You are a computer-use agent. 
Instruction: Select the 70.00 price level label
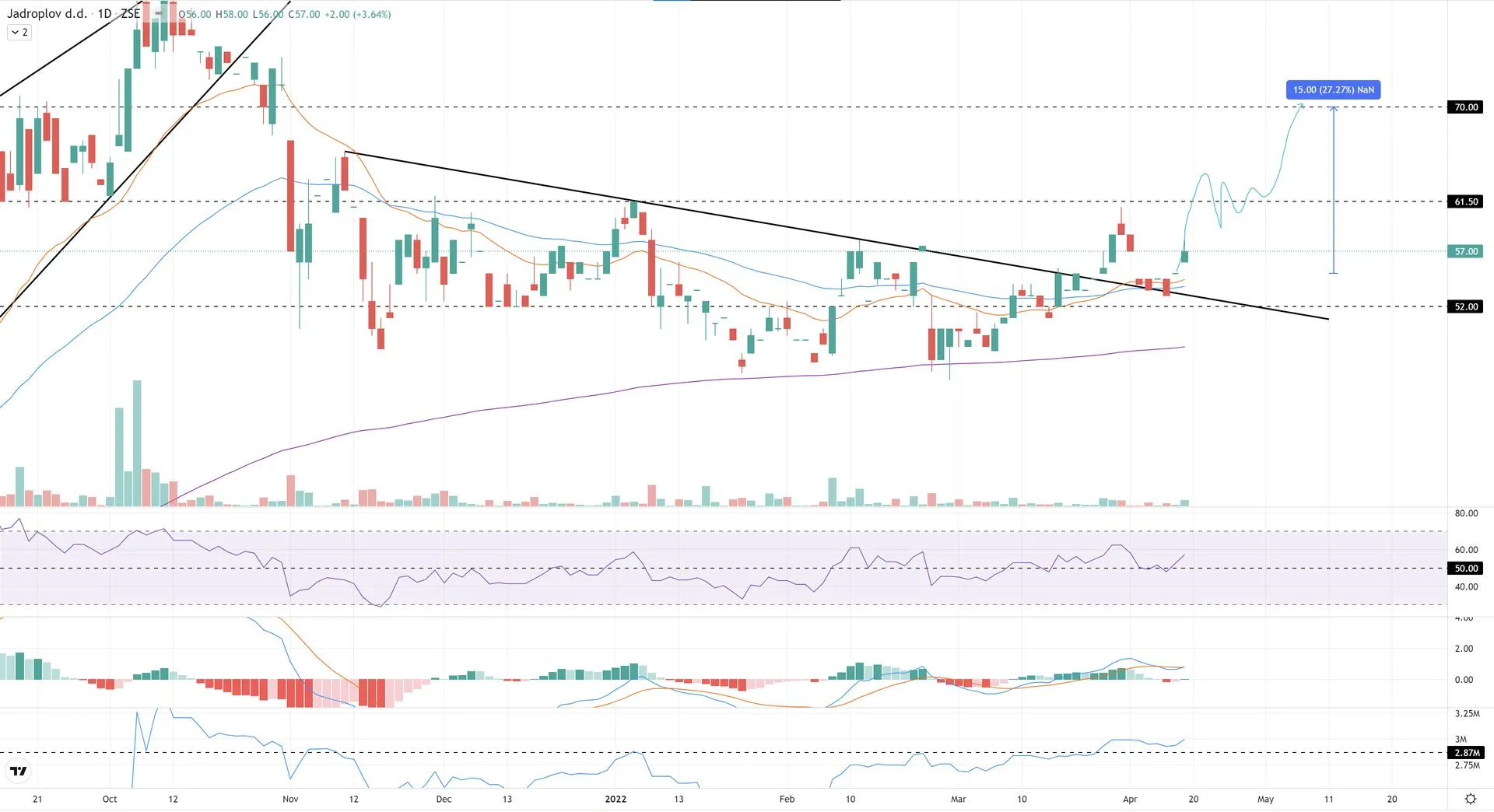coord(1465,107)
